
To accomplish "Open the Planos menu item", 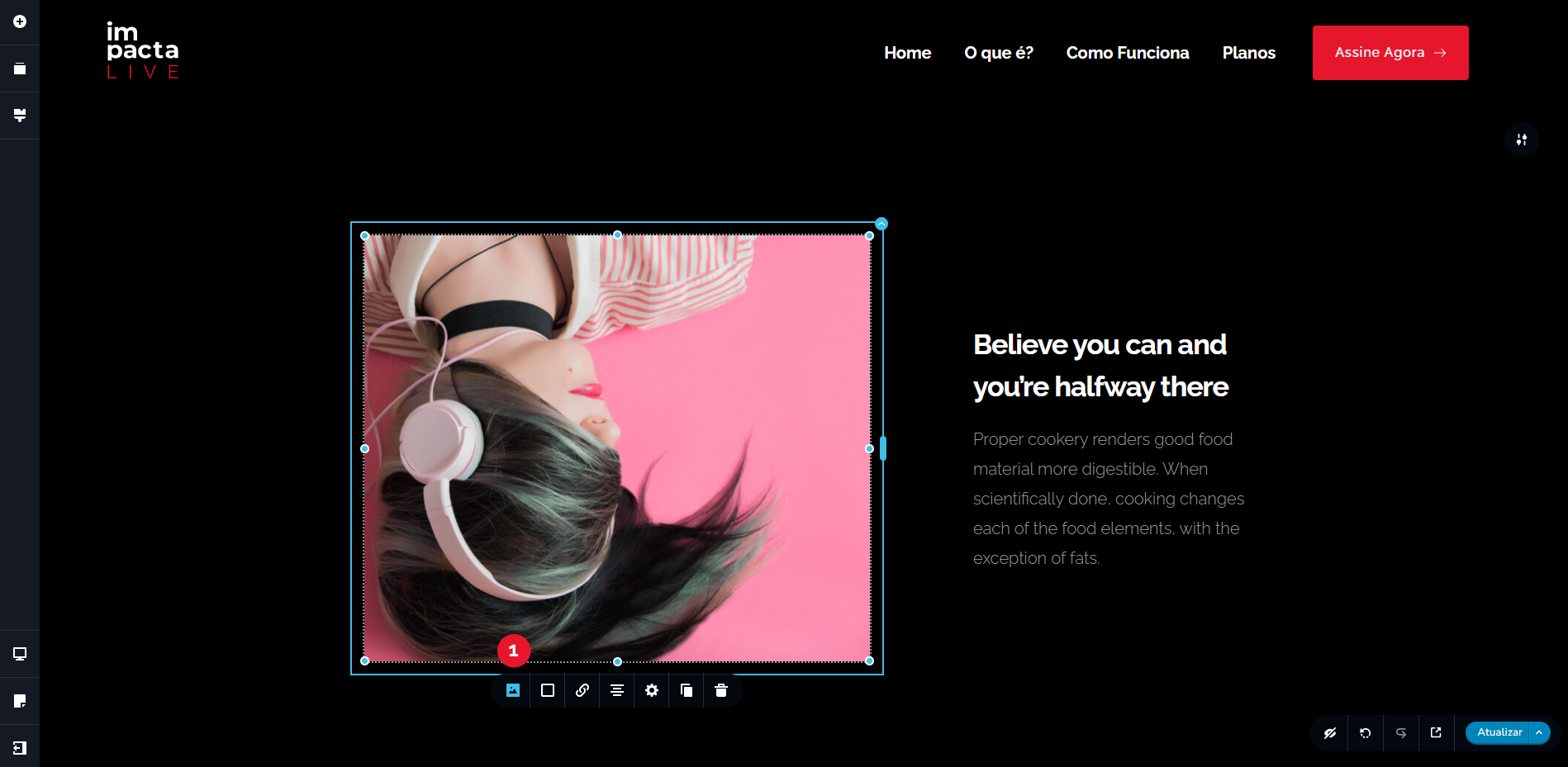I will pyautogui.click(x=1248, y=53).
